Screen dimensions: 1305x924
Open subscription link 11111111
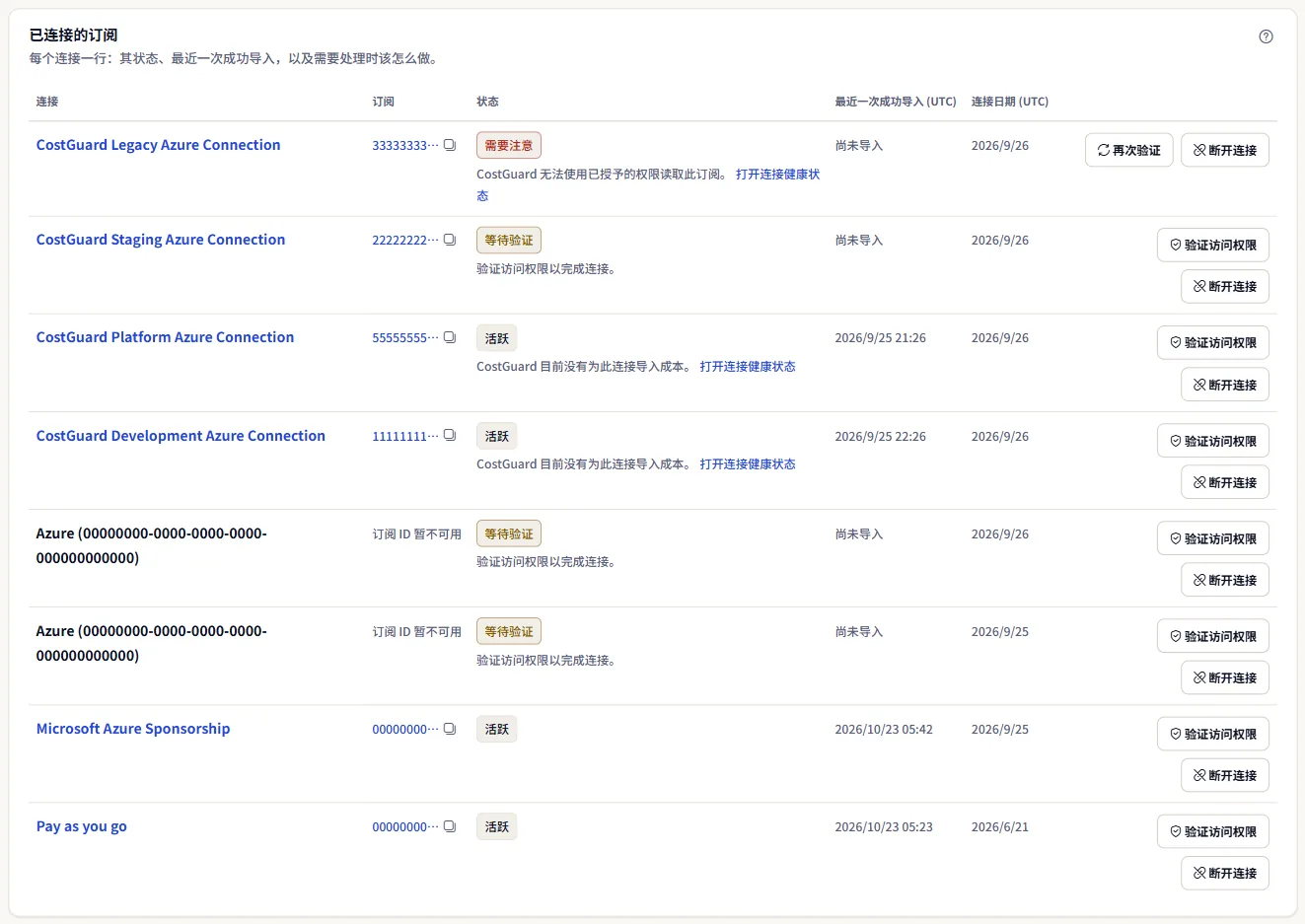point(404,436)
